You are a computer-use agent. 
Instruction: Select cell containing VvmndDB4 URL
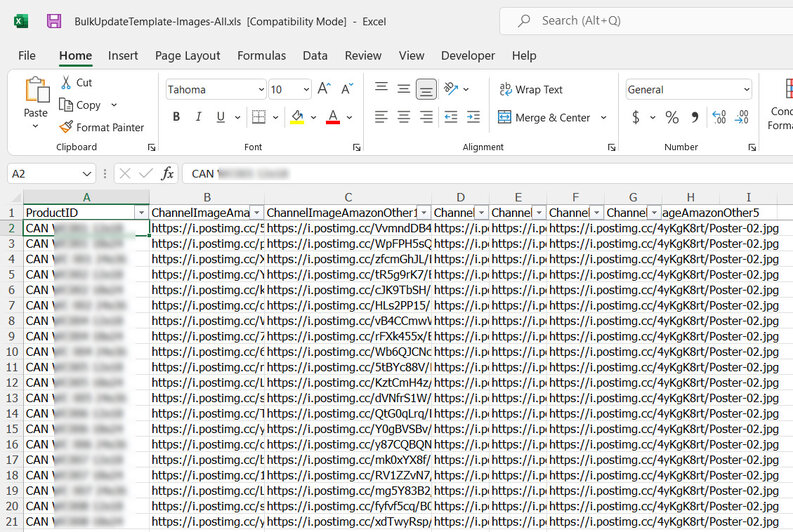(x=348, y=228)
